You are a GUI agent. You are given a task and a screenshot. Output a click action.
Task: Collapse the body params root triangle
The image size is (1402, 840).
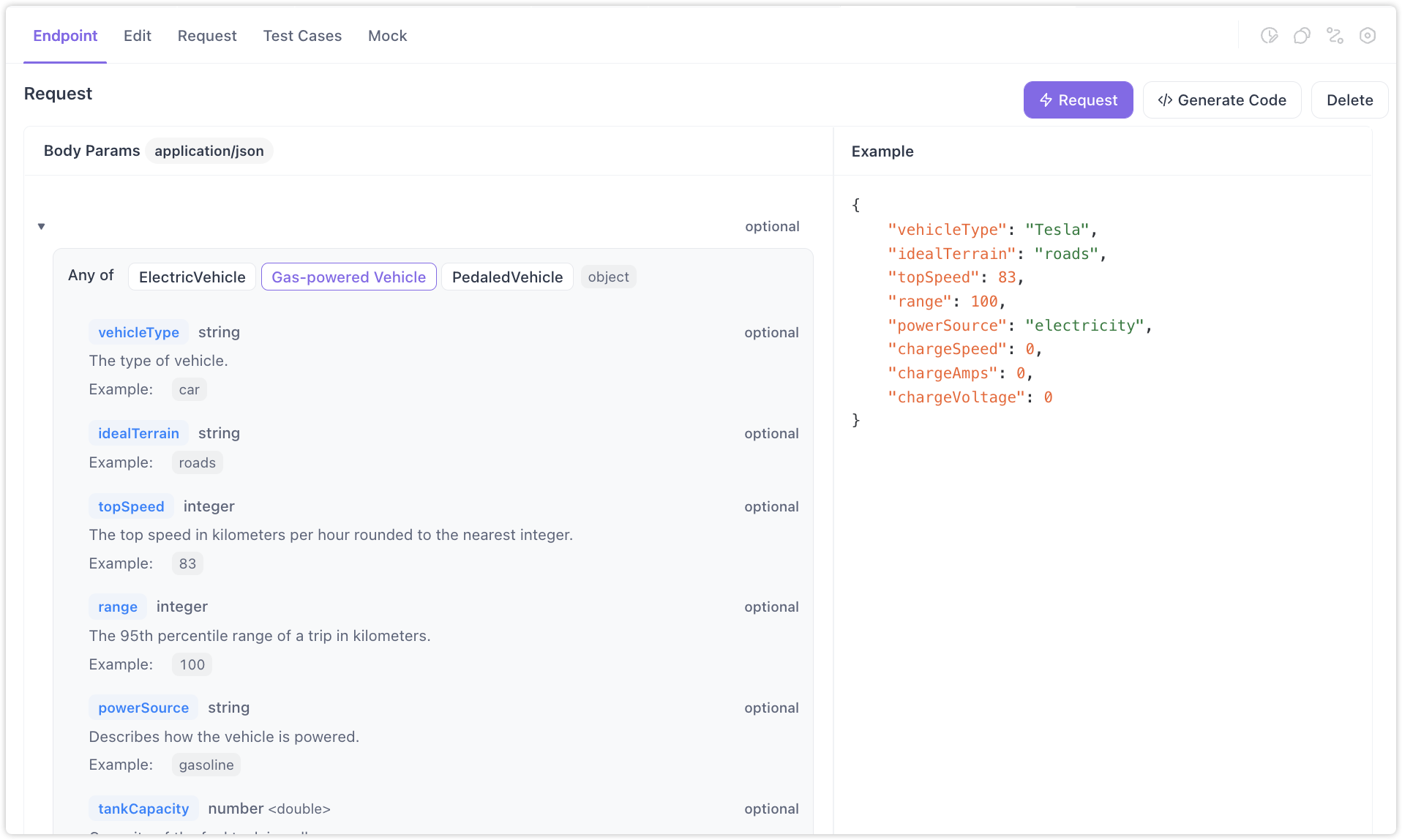(x=42, y=227)
